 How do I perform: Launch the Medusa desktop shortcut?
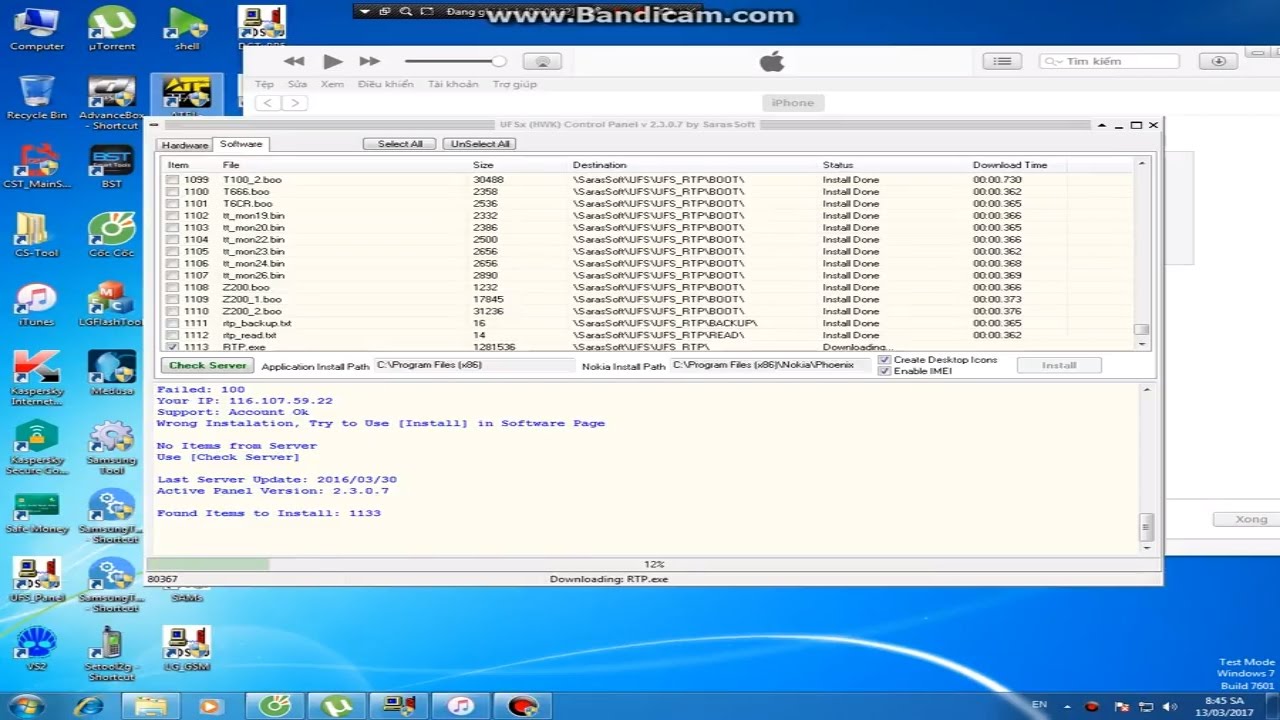[112, 373]
